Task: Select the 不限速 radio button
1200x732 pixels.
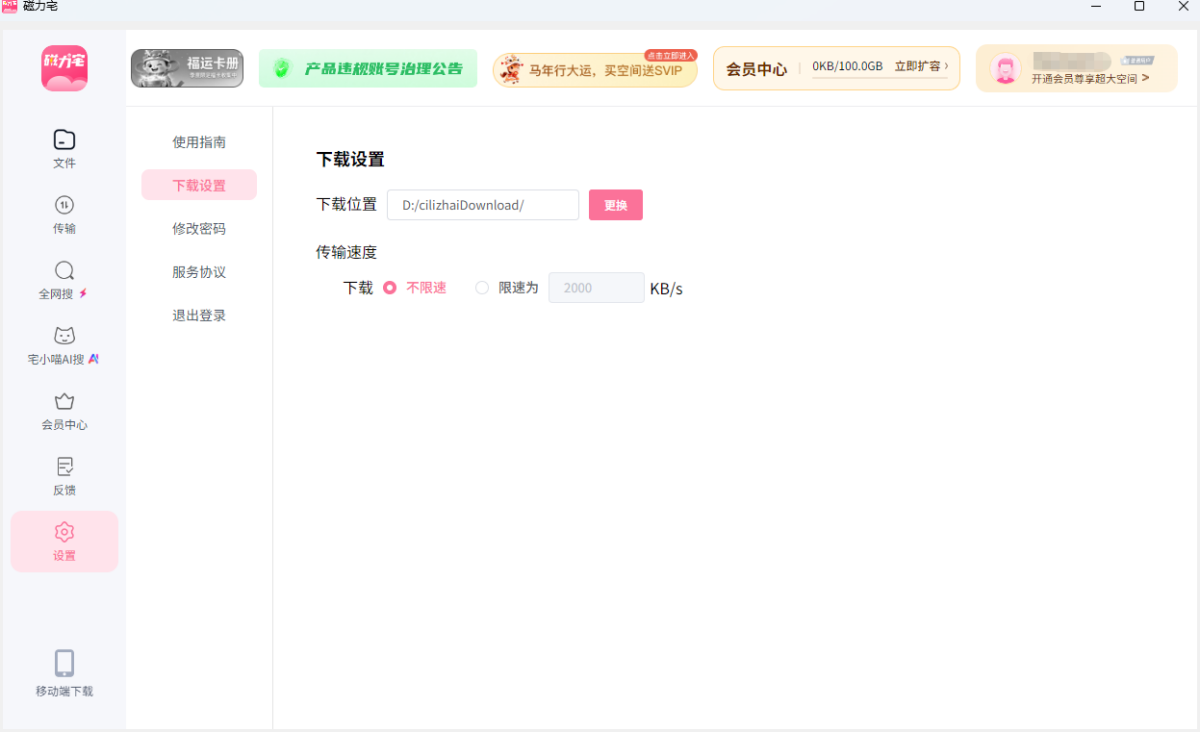Action: point(390,288)
